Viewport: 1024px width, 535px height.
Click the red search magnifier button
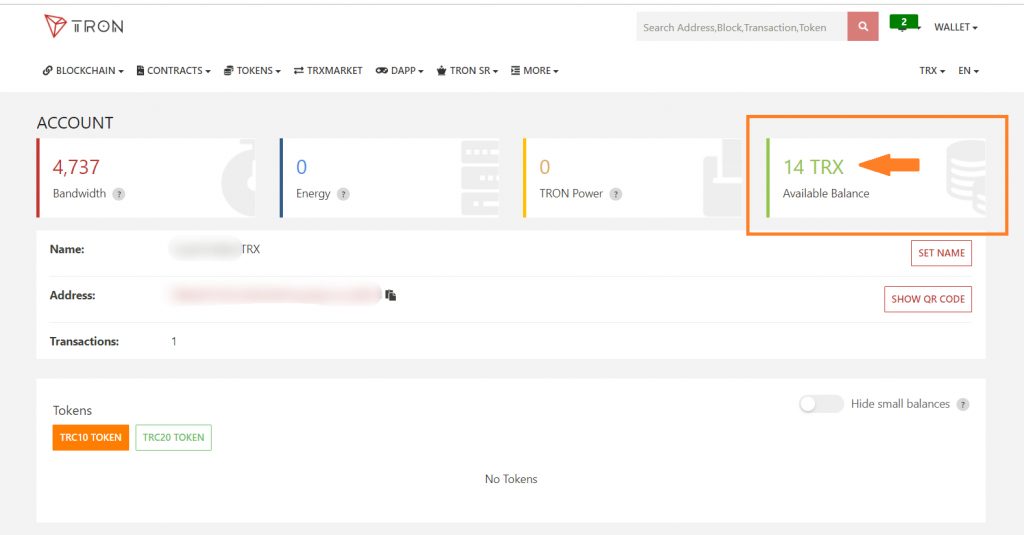coord(863,27)
